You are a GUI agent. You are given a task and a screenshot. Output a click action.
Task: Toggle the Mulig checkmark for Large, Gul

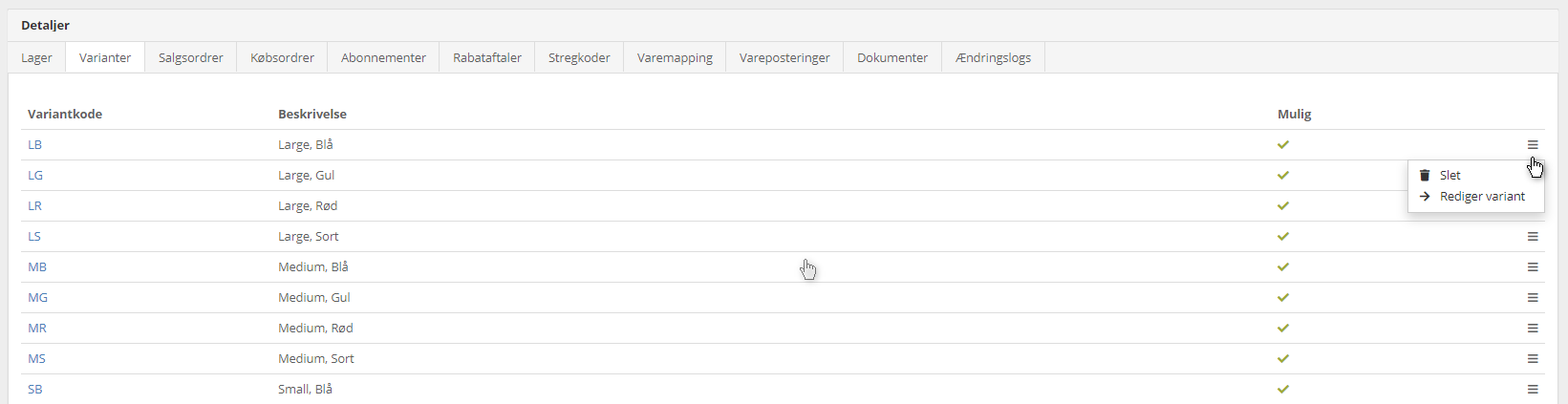[1283, 176]
